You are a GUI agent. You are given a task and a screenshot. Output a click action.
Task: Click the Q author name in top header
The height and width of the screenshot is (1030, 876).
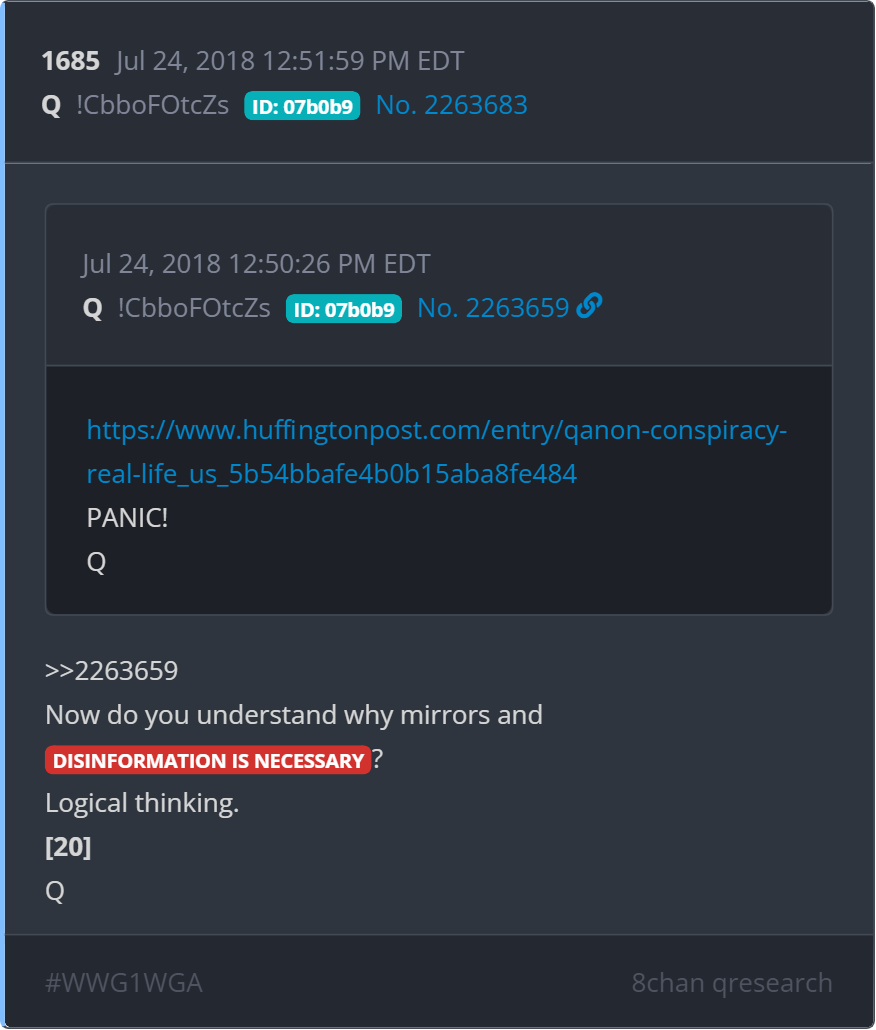(51, 105)
